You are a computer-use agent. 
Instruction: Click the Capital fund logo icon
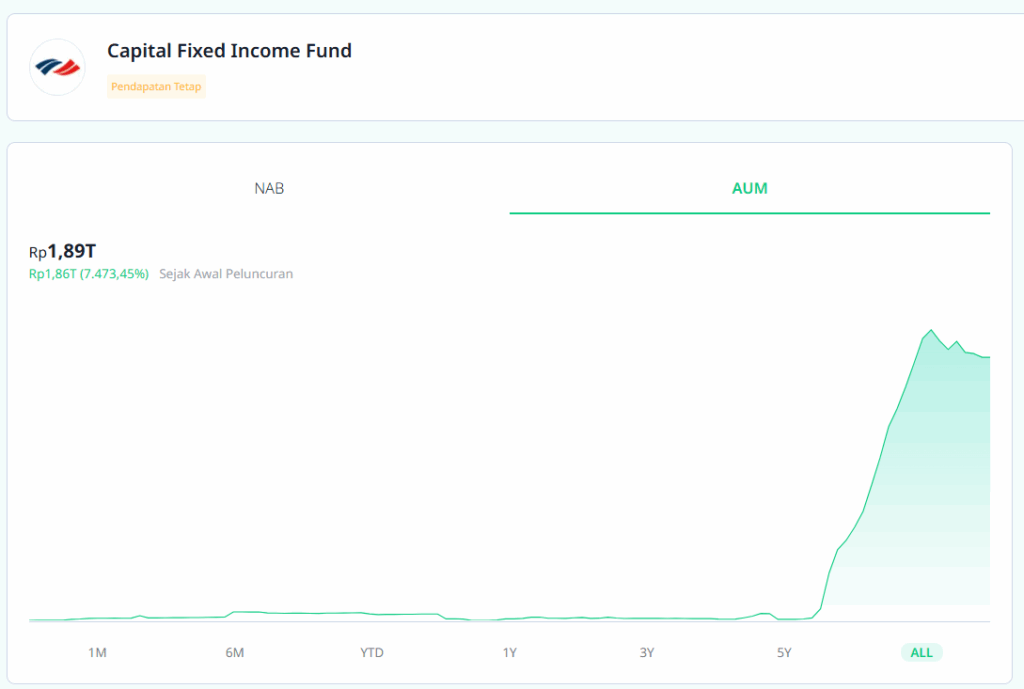click(57, 67)
